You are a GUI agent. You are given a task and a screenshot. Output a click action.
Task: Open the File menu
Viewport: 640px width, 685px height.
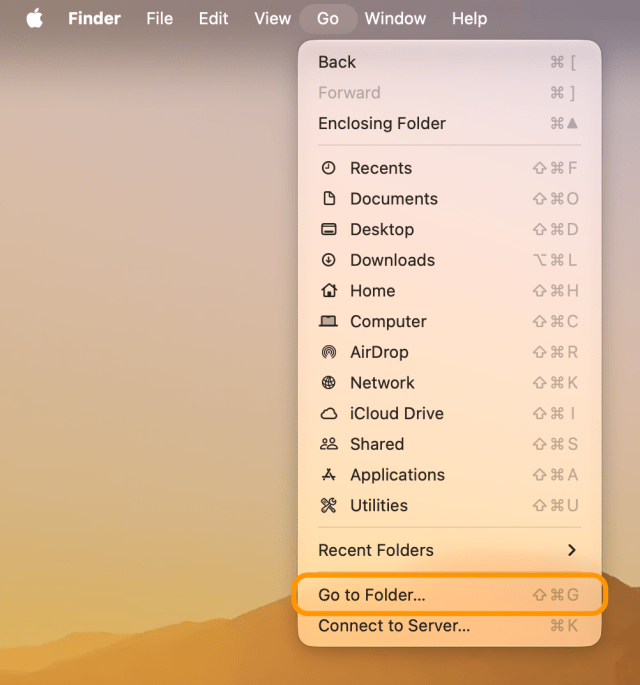pos(159,19)
